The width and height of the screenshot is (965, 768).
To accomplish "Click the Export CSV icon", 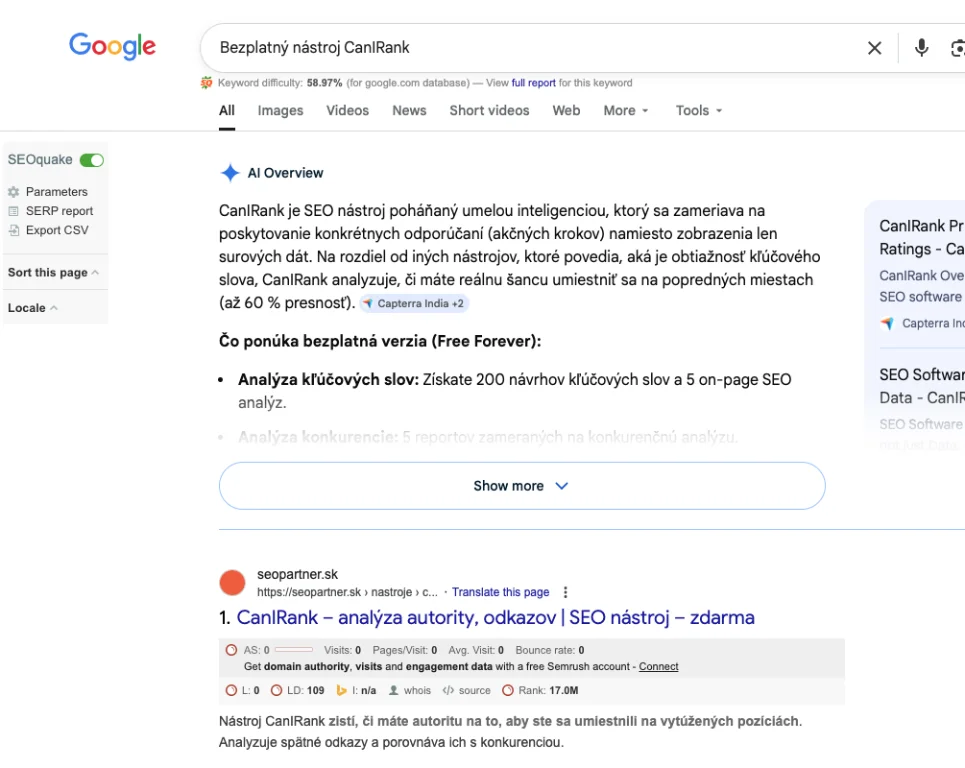I will point(14,230).
